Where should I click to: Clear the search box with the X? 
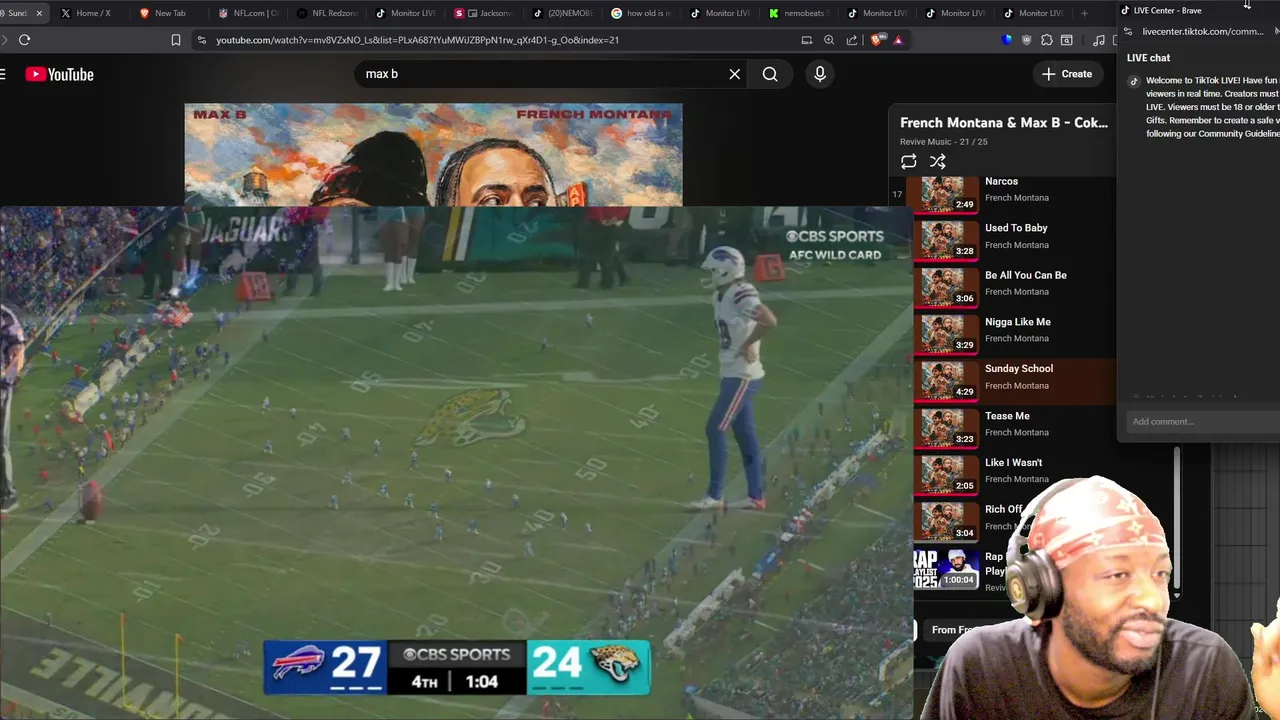point(735,74)
